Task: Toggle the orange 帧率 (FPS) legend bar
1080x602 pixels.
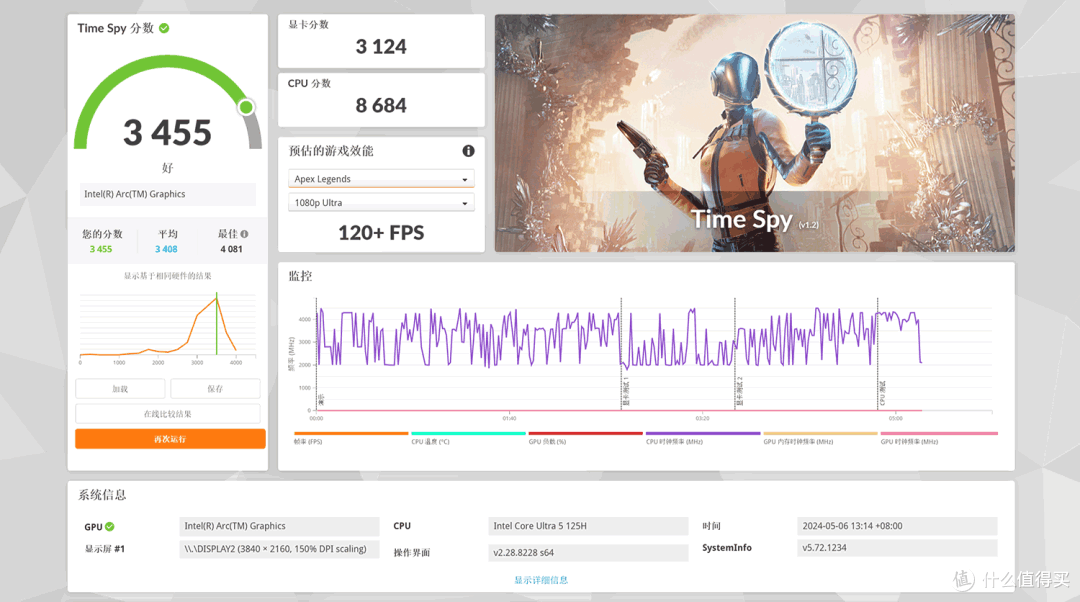Action: tap(351, 433)
